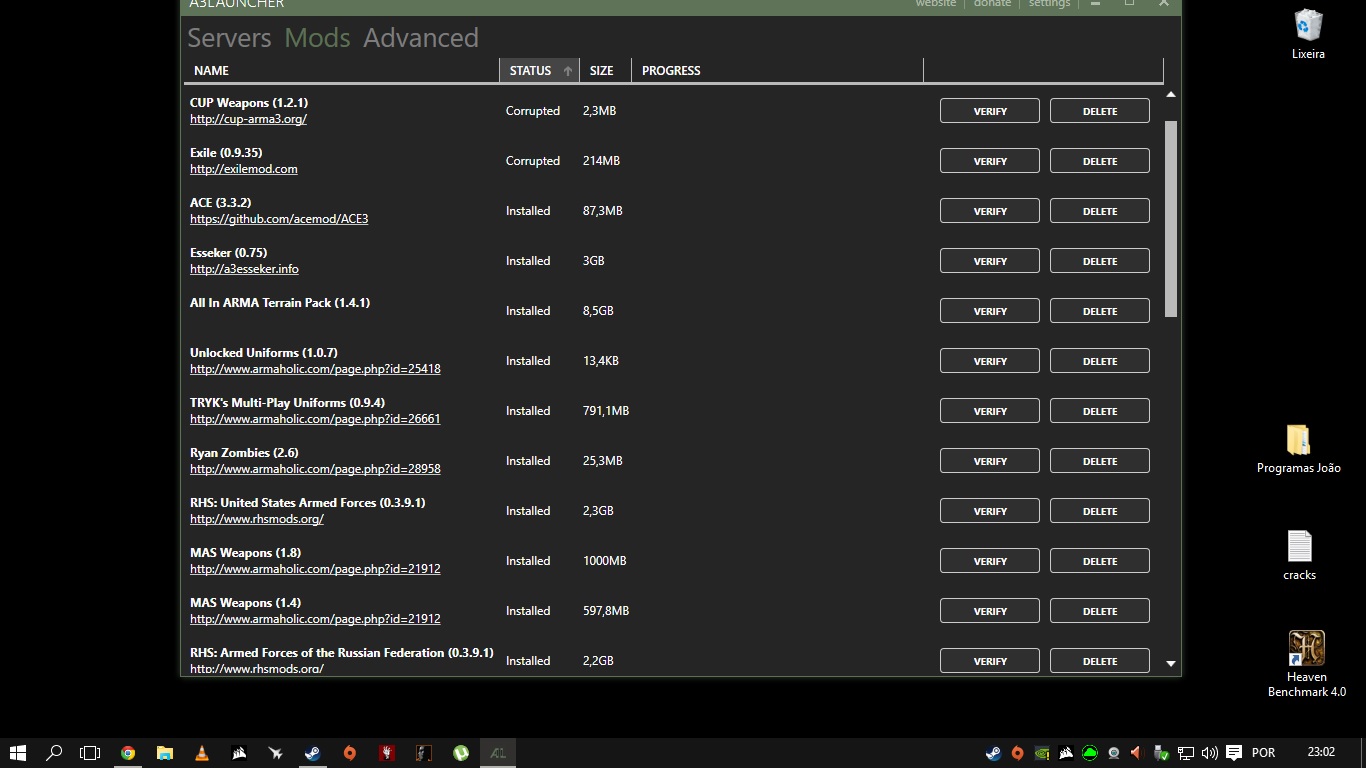Image resolution: width=1366 pixels, height=768 pixels.
Task: Delete Unlocked Uniforms mod
Action: click(x=1100, y=361)
